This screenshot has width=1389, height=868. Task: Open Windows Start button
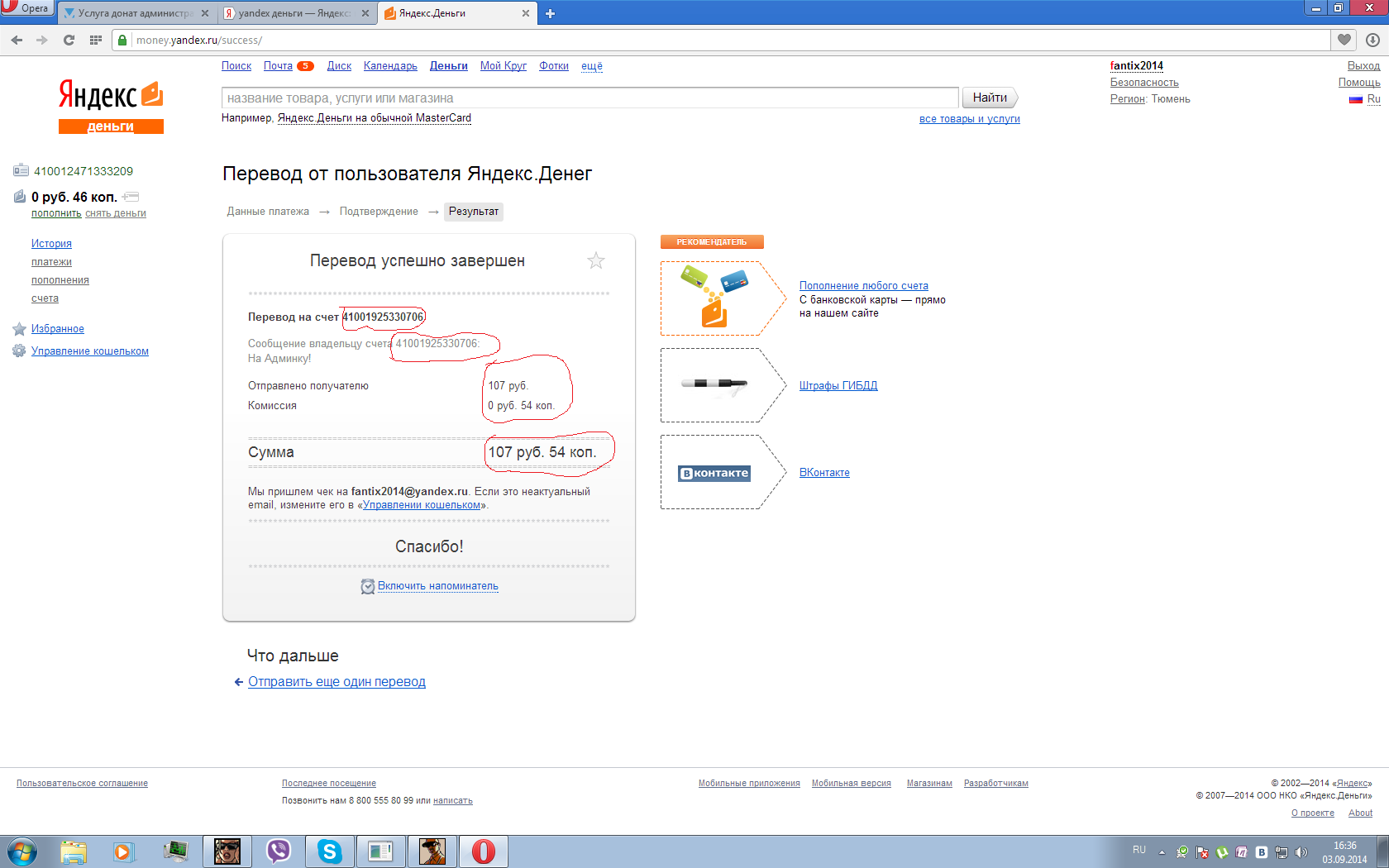point(22,851)
